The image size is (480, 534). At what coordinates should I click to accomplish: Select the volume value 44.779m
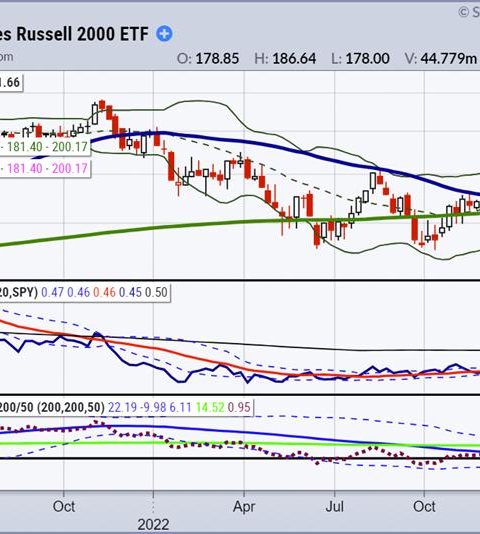449,59
